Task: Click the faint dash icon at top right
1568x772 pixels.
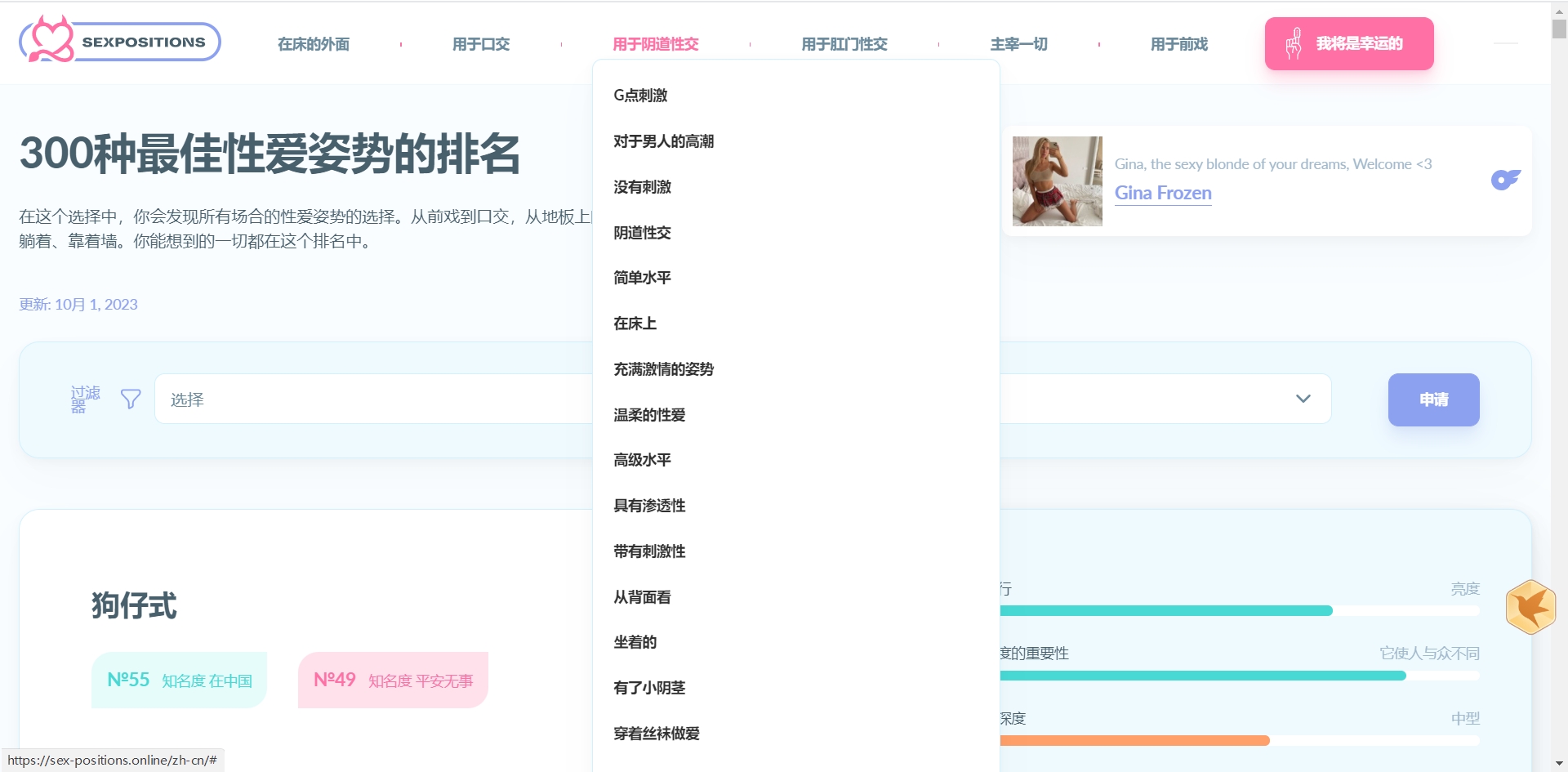Action: tap(1505, 43)
